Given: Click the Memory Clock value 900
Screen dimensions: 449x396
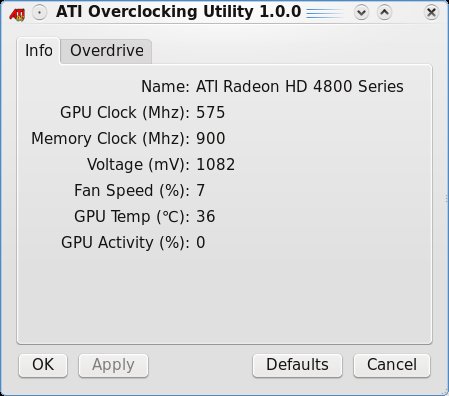Looking at the screenshot, I should click(x=210, y=139).
